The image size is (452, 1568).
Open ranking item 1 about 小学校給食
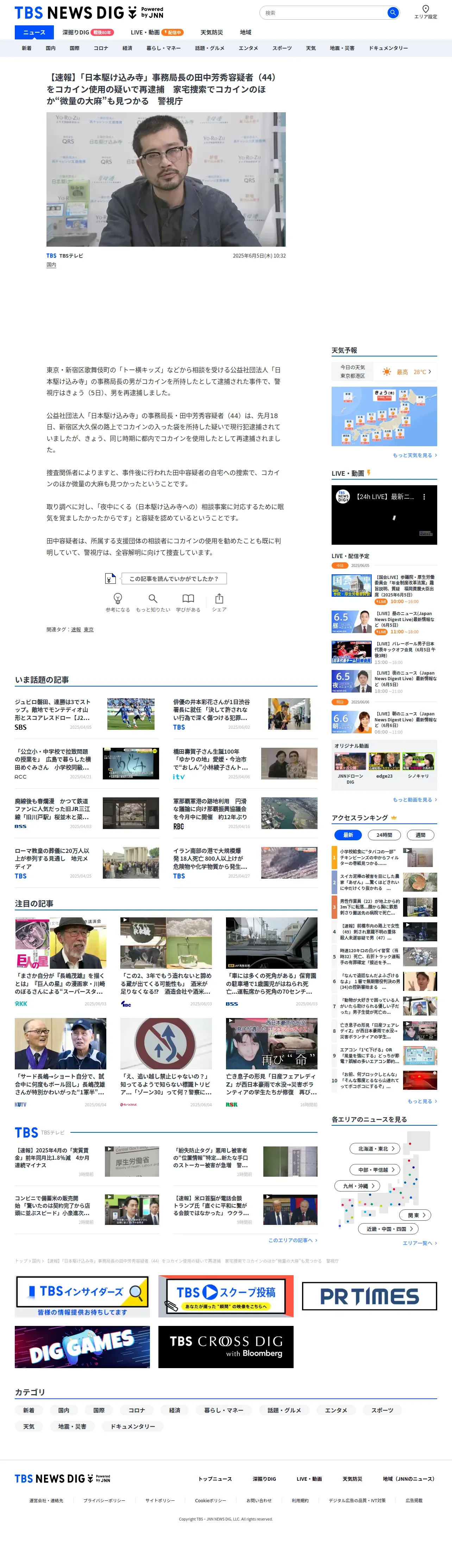coord(384,857)
